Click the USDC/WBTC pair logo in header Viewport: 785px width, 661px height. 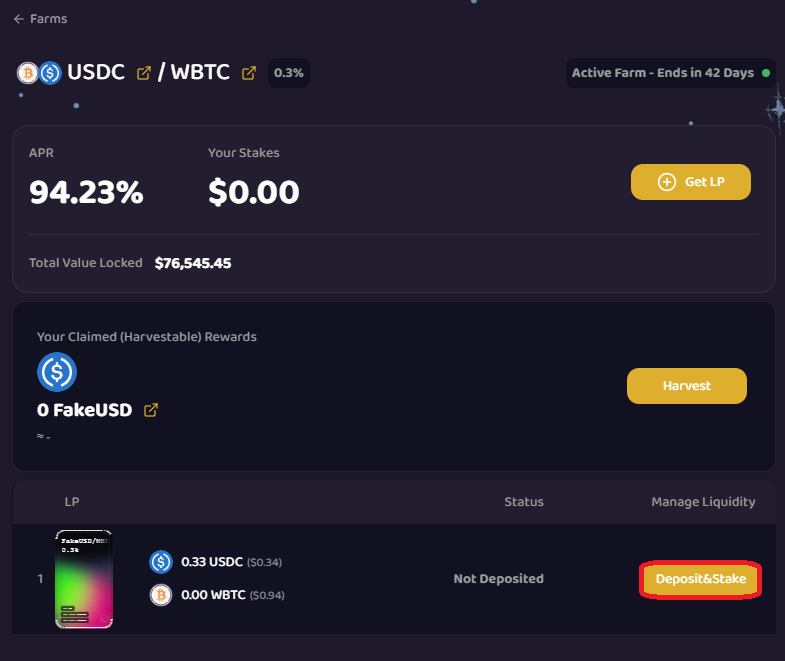click(x=40, y=73)
